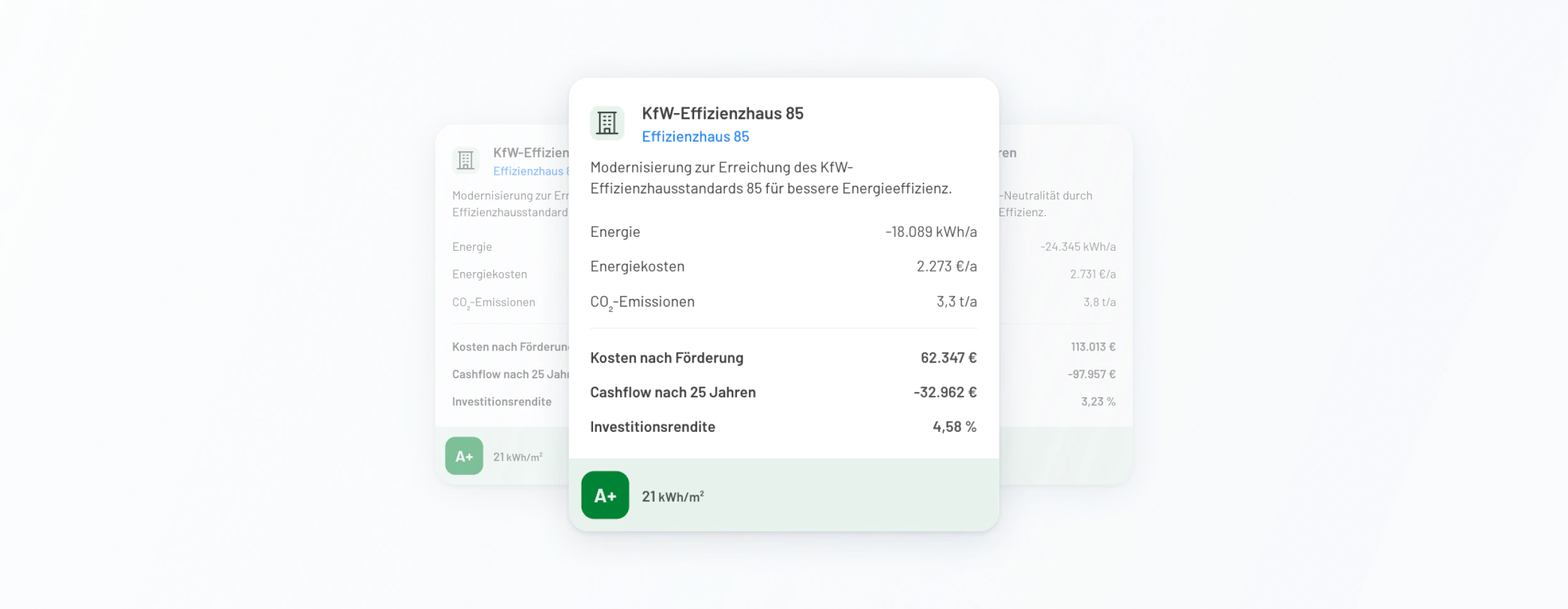Click the CO2-Emissionen label on the center card
The width and height of the screenshot is (1568, 609).
642,302
